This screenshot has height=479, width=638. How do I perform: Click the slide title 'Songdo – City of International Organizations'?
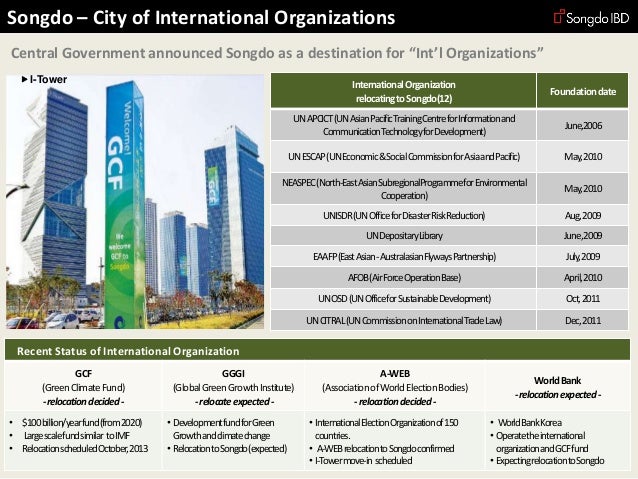(201, 18)
